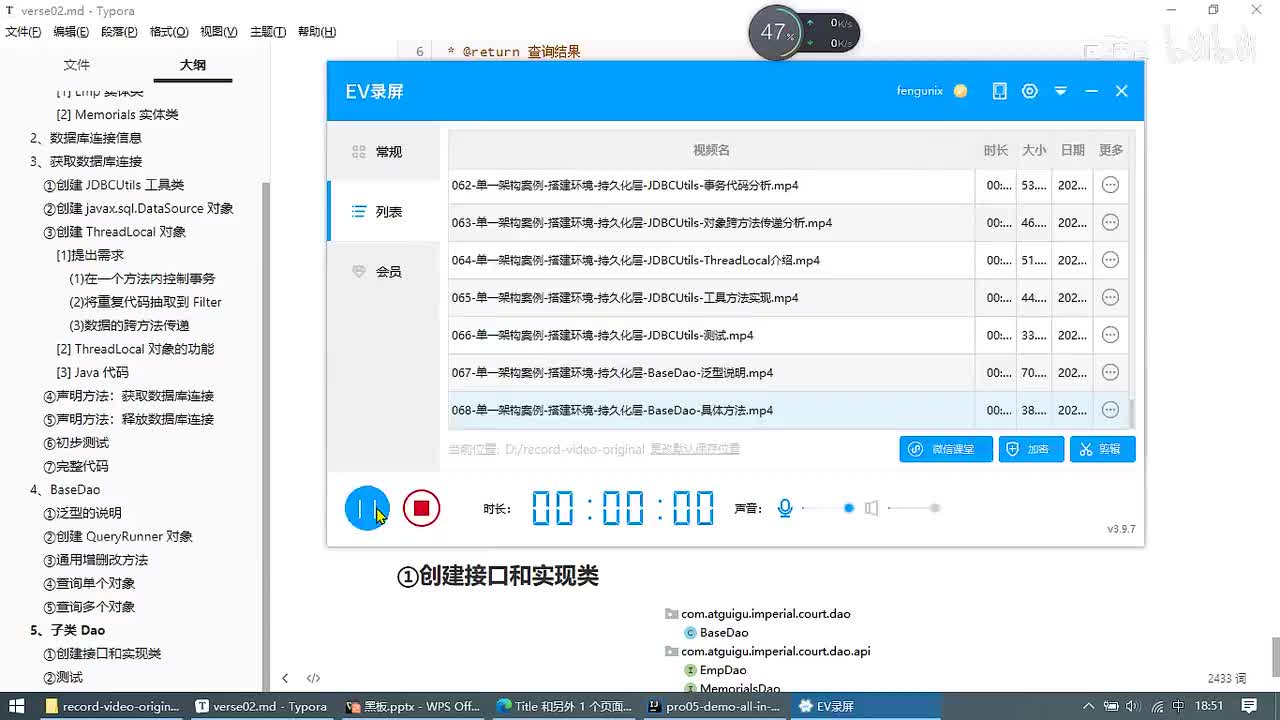Viewport: 1280px width, 720px height.
Task: Collapse Typora sidebar with left arrow icon
Action: point(285,678)
